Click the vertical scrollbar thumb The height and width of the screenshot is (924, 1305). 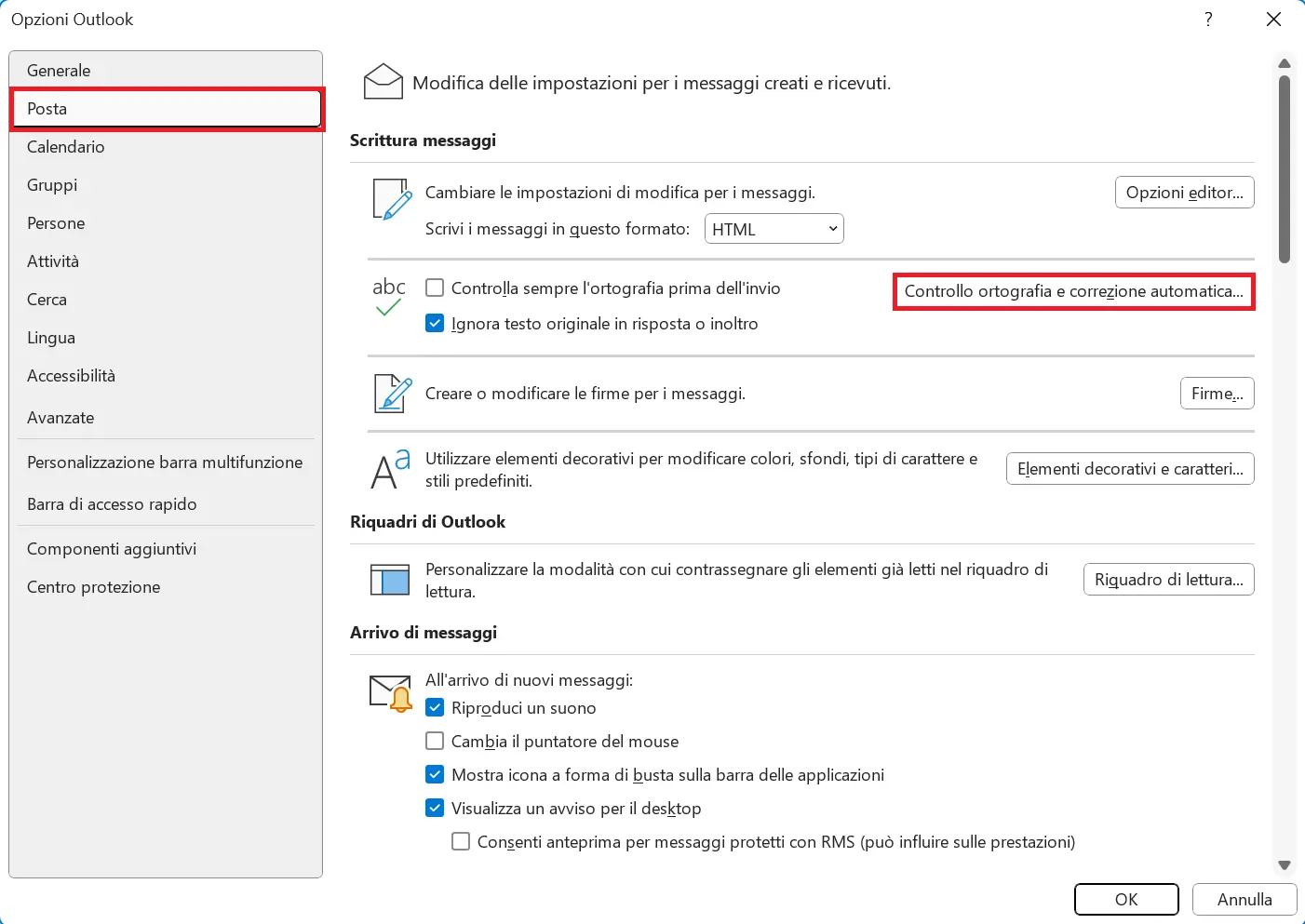(x=1285, y=169)
